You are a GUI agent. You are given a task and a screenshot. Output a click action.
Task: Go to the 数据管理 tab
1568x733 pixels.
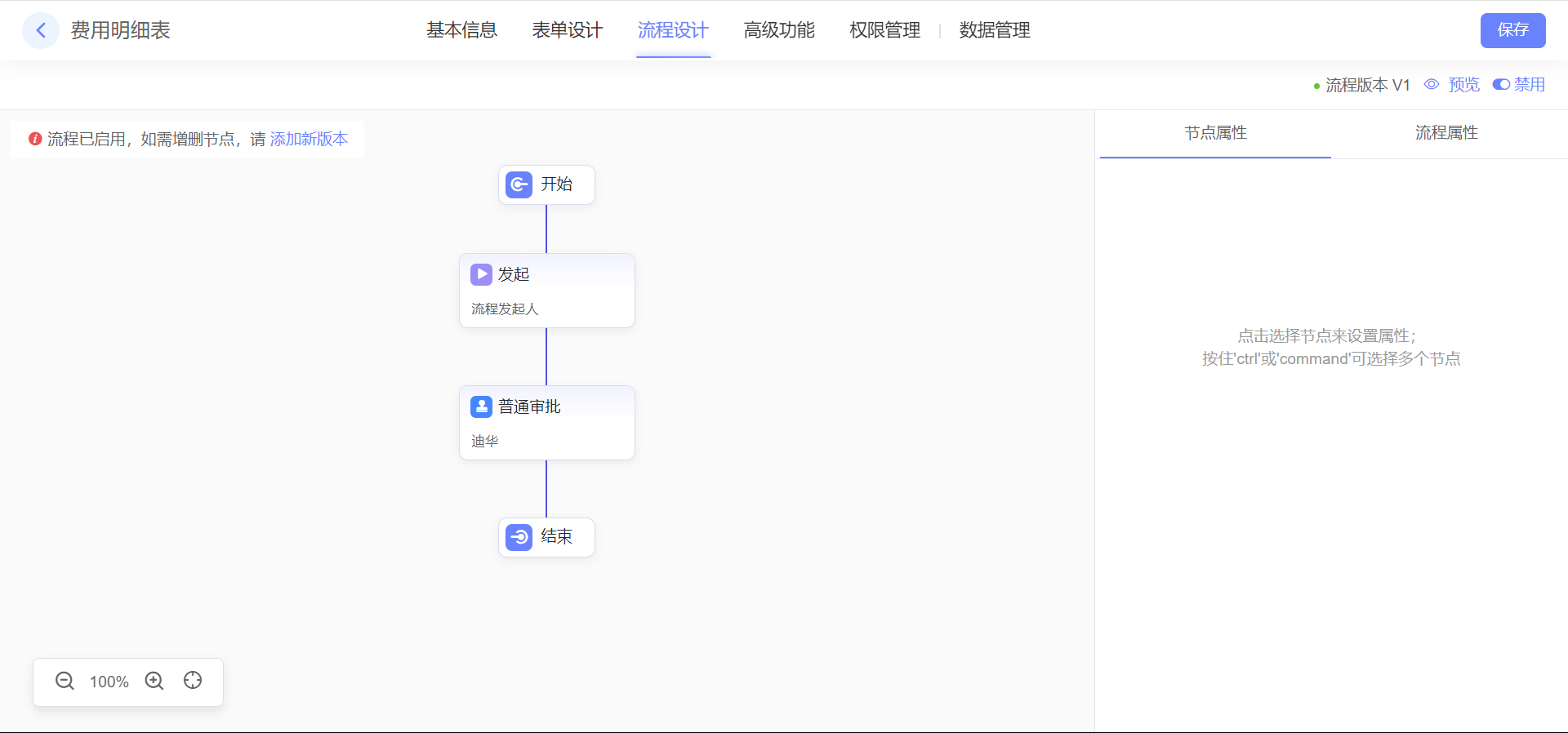[x=994, y=31]
